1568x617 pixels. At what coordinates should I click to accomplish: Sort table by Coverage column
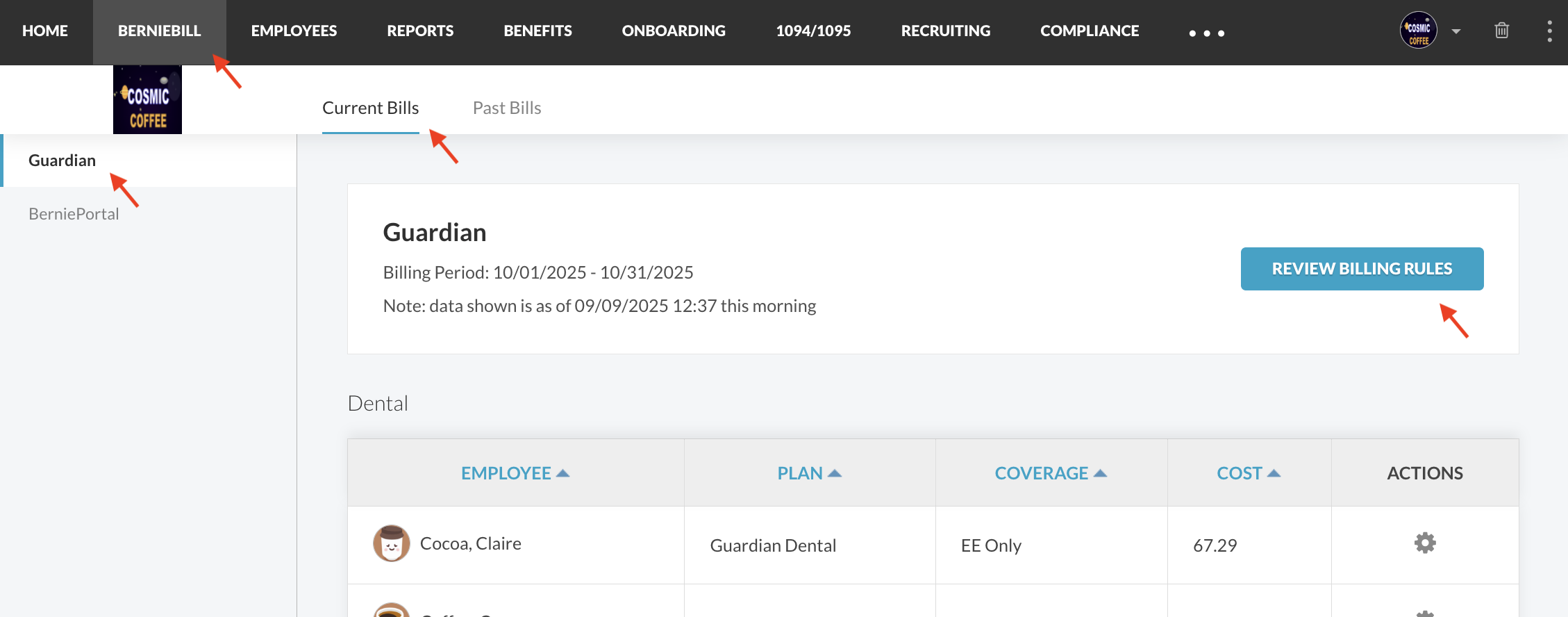1051,473
